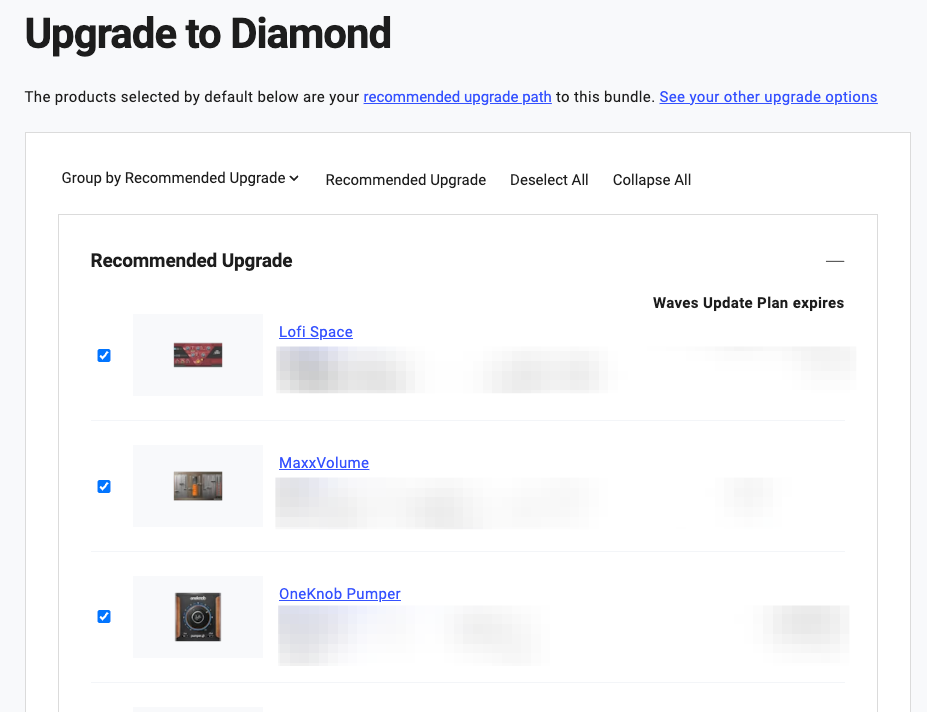This screenshot has width=927, height=712.
Task: Click Deselect All
Action: pos(549,180)
